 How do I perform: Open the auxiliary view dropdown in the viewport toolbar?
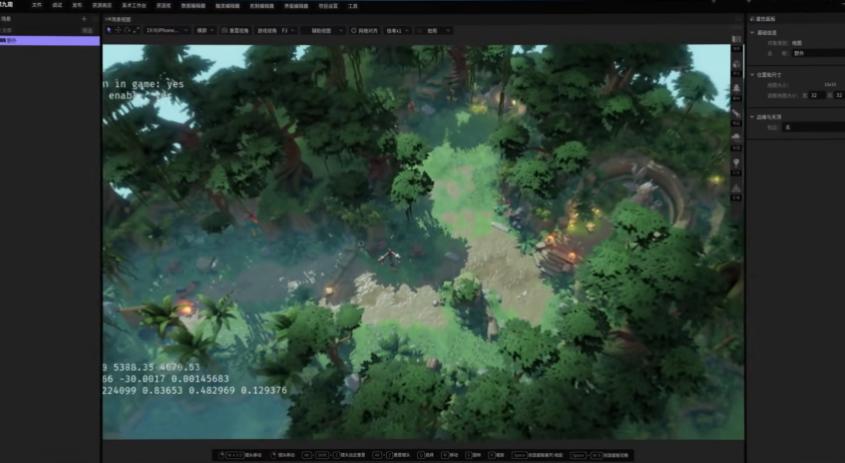(x=324, y=31)
